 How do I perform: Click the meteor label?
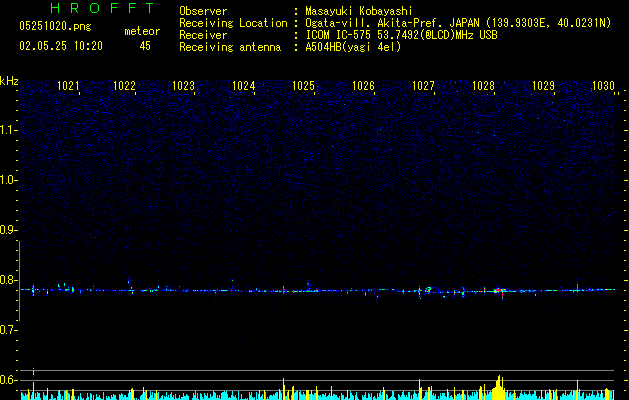[142, 31]
